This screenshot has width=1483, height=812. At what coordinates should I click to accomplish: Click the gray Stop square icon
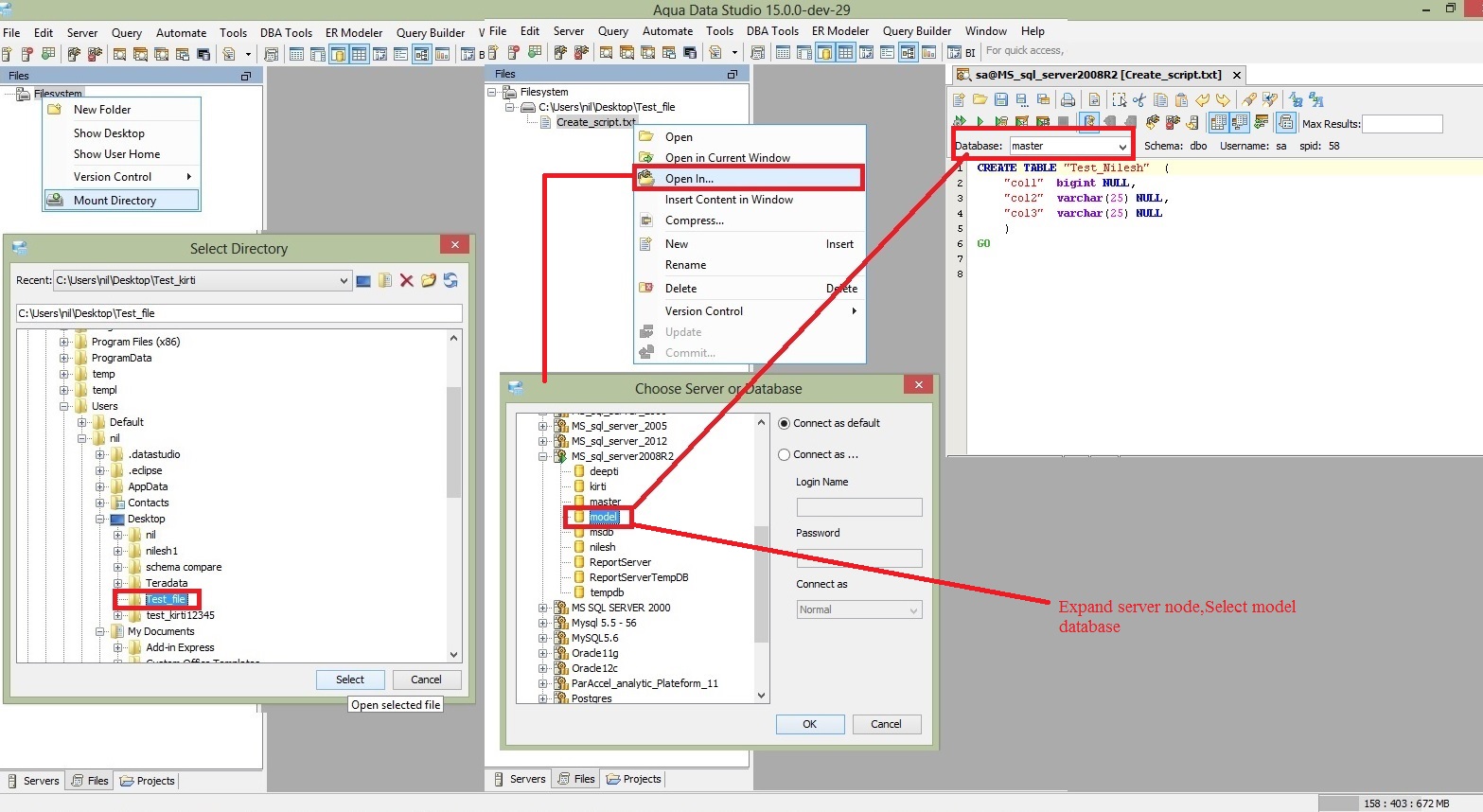(x=1063, y=122)
